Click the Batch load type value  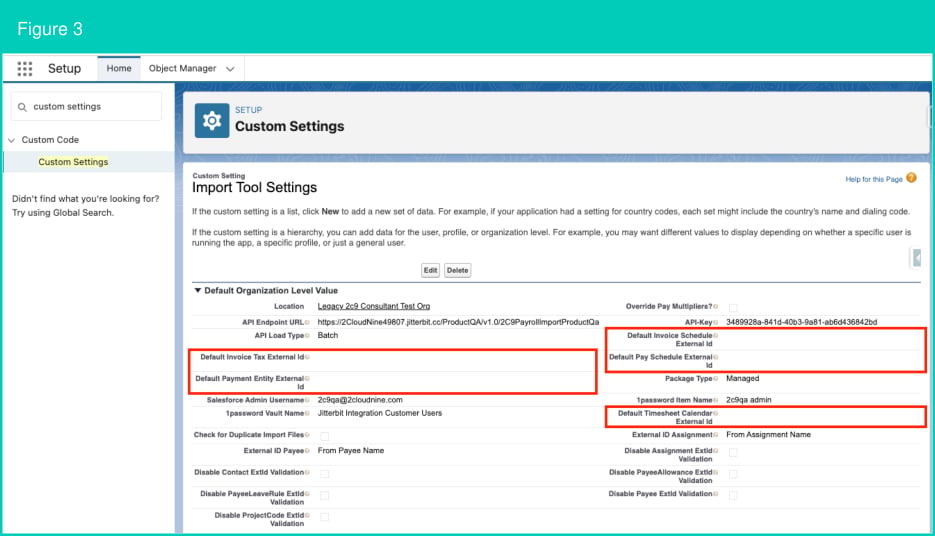328,336
